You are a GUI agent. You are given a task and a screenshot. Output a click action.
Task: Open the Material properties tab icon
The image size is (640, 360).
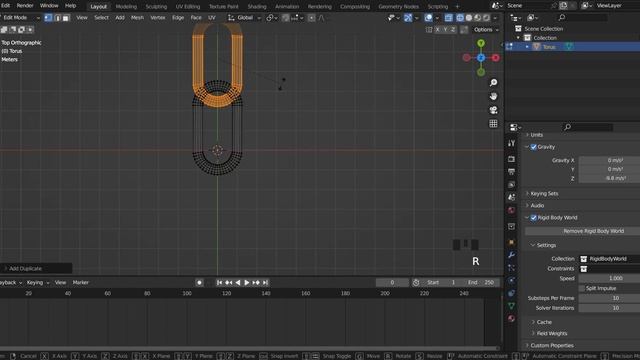511,318
